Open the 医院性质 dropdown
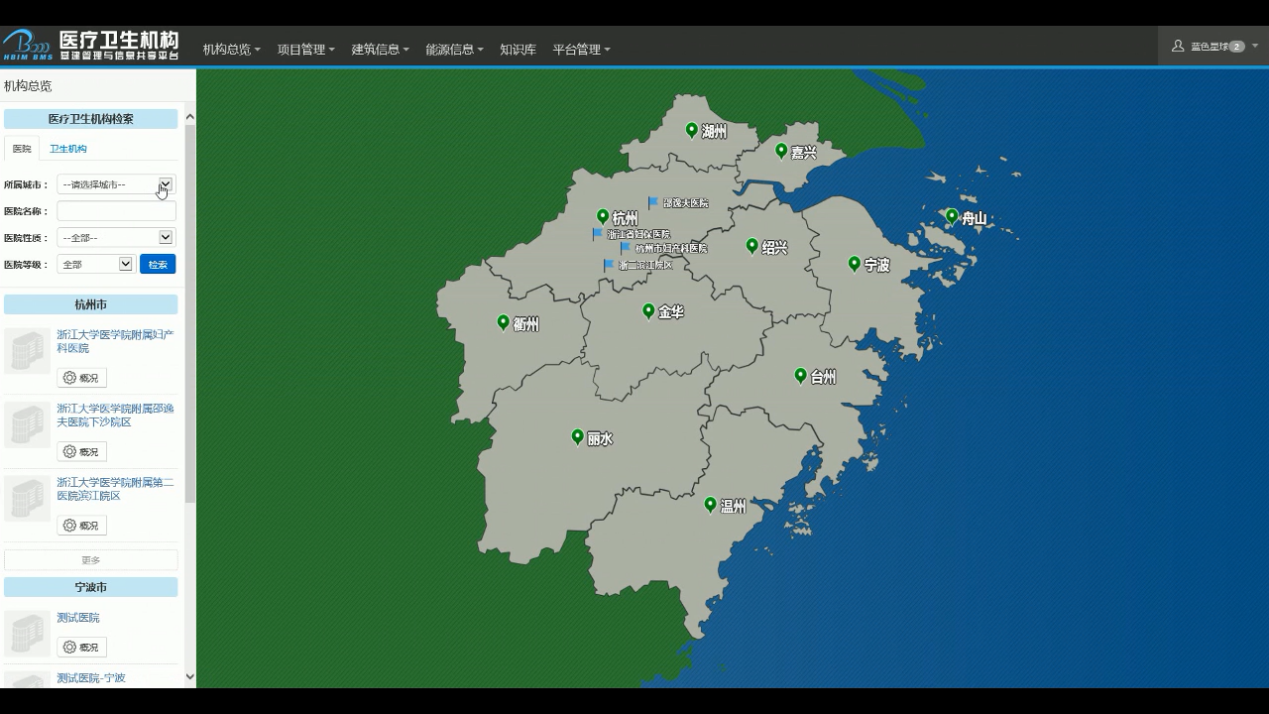The width and height of the screenshot is (1269, 714). 116,238
